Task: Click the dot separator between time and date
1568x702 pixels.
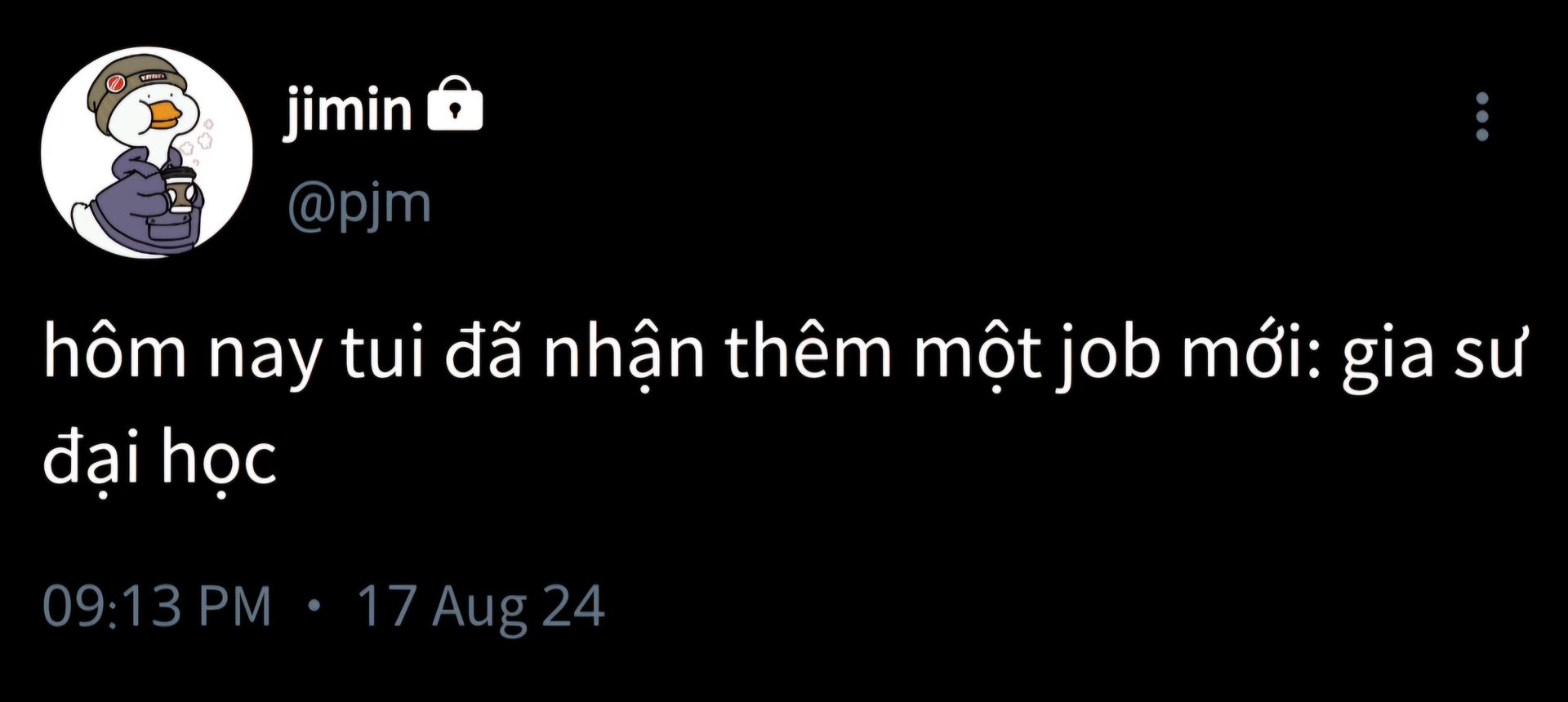Action: (x=315, y=607)
